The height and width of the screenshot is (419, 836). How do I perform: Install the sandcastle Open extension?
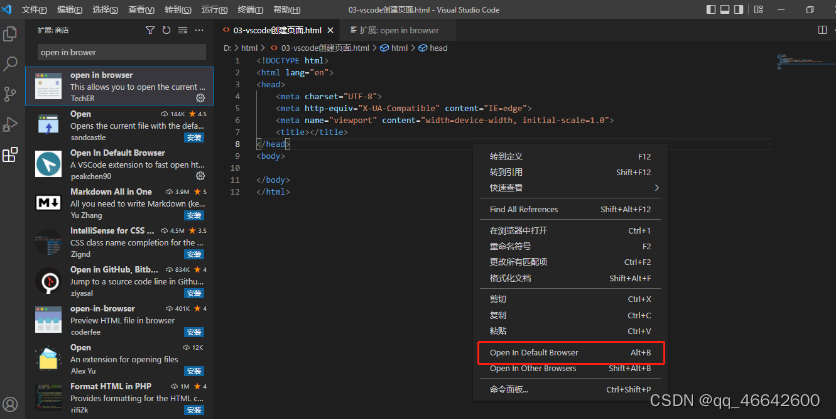click(194, 138)
